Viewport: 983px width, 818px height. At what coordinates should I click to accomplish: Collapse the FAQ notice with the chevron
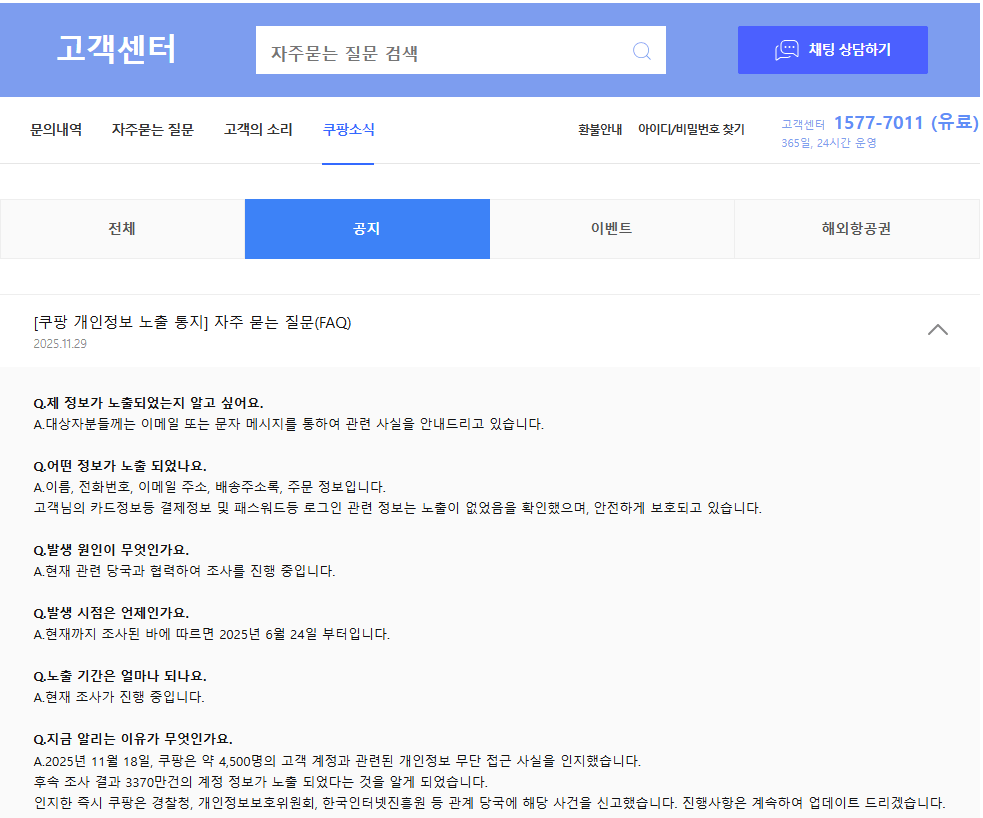click(937, 329)
